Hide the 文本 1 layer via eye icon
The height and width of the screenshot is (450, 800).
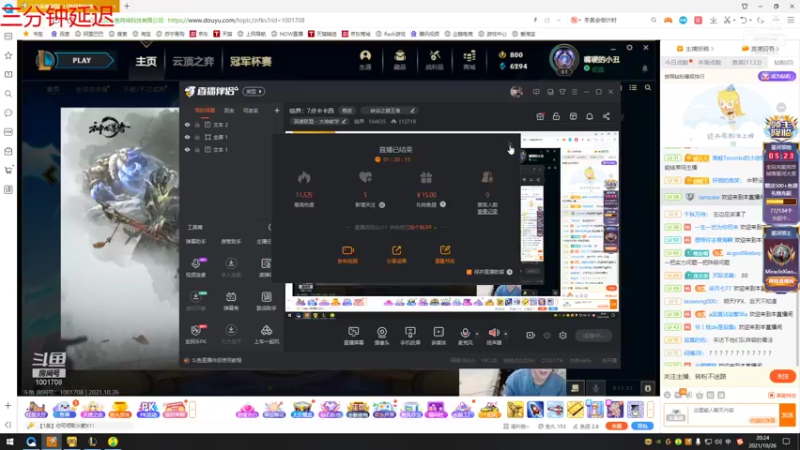187,149
